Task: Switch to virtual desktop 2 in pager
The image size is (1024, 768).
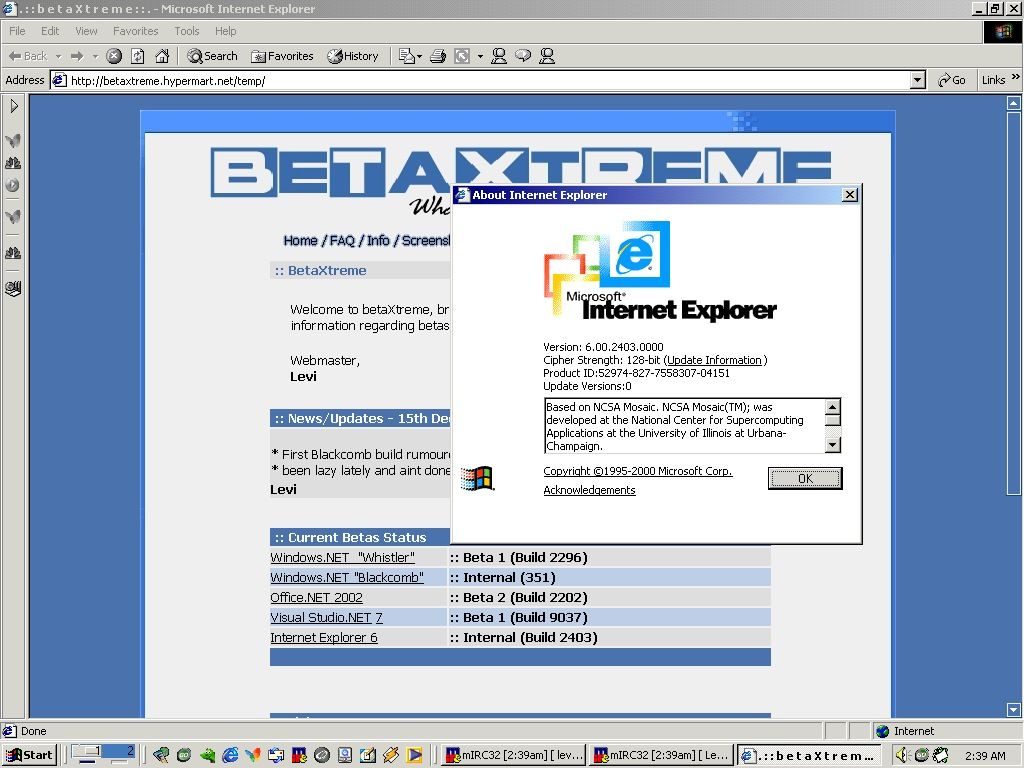Action: pos(118,754)
